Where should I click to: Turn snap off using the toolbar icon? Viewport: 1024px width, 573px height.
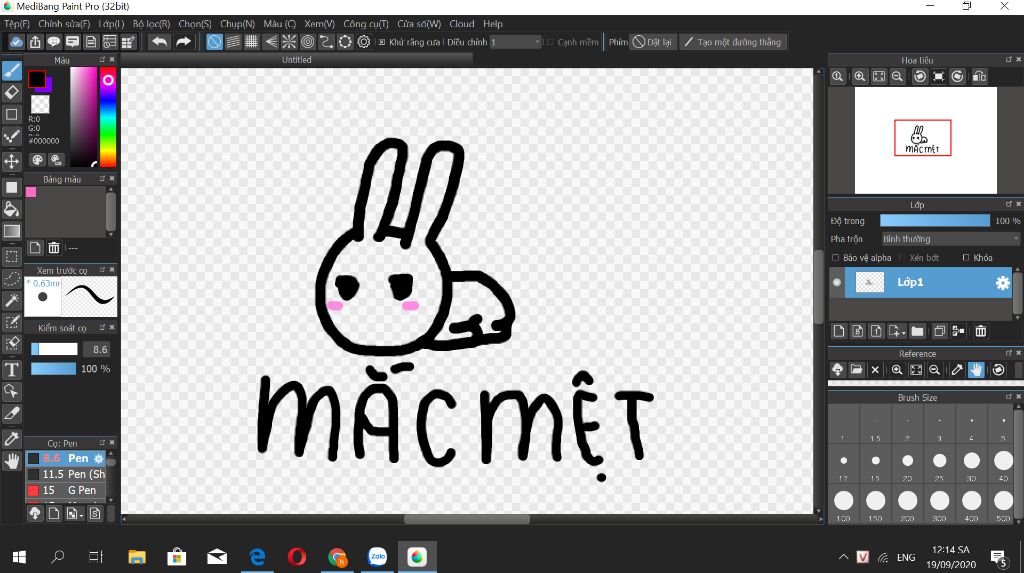pyautogui.click(x=214, y=42)
